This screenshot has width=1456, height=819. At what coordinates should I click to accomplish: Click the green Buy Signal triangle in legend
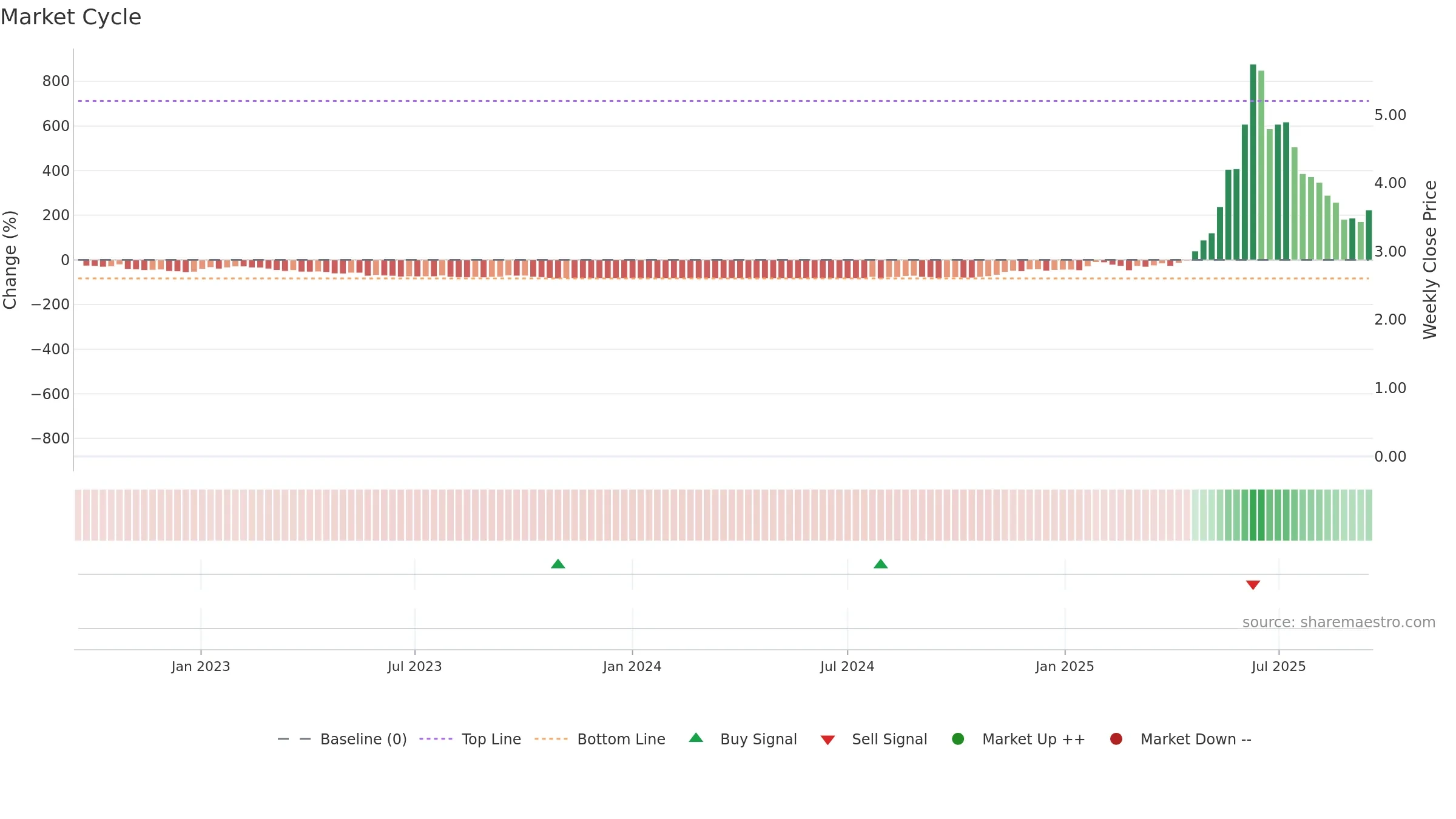[696, 738]
